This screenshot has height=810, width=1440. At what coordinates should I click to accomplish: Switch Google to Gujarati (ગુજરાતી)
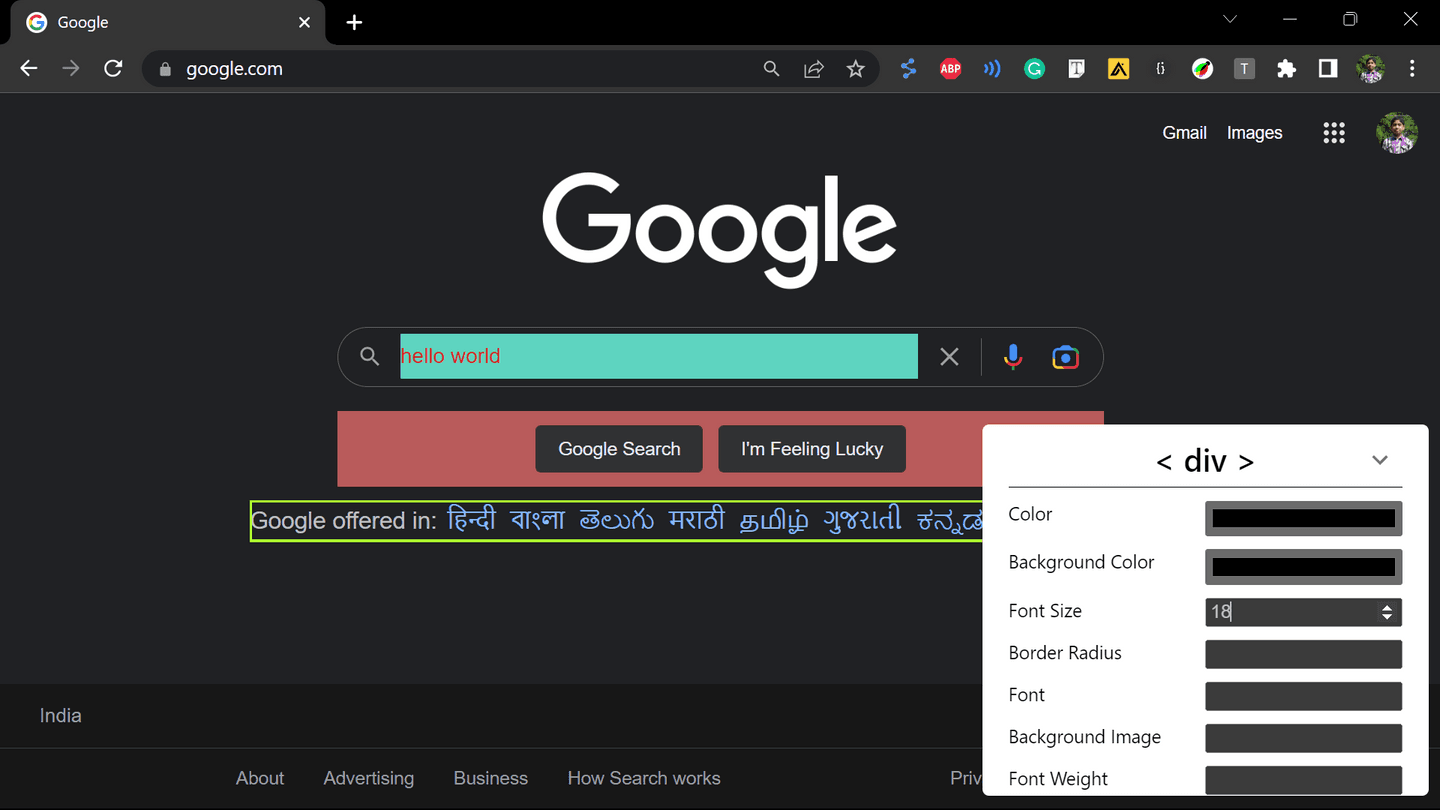tap(863, 521)
